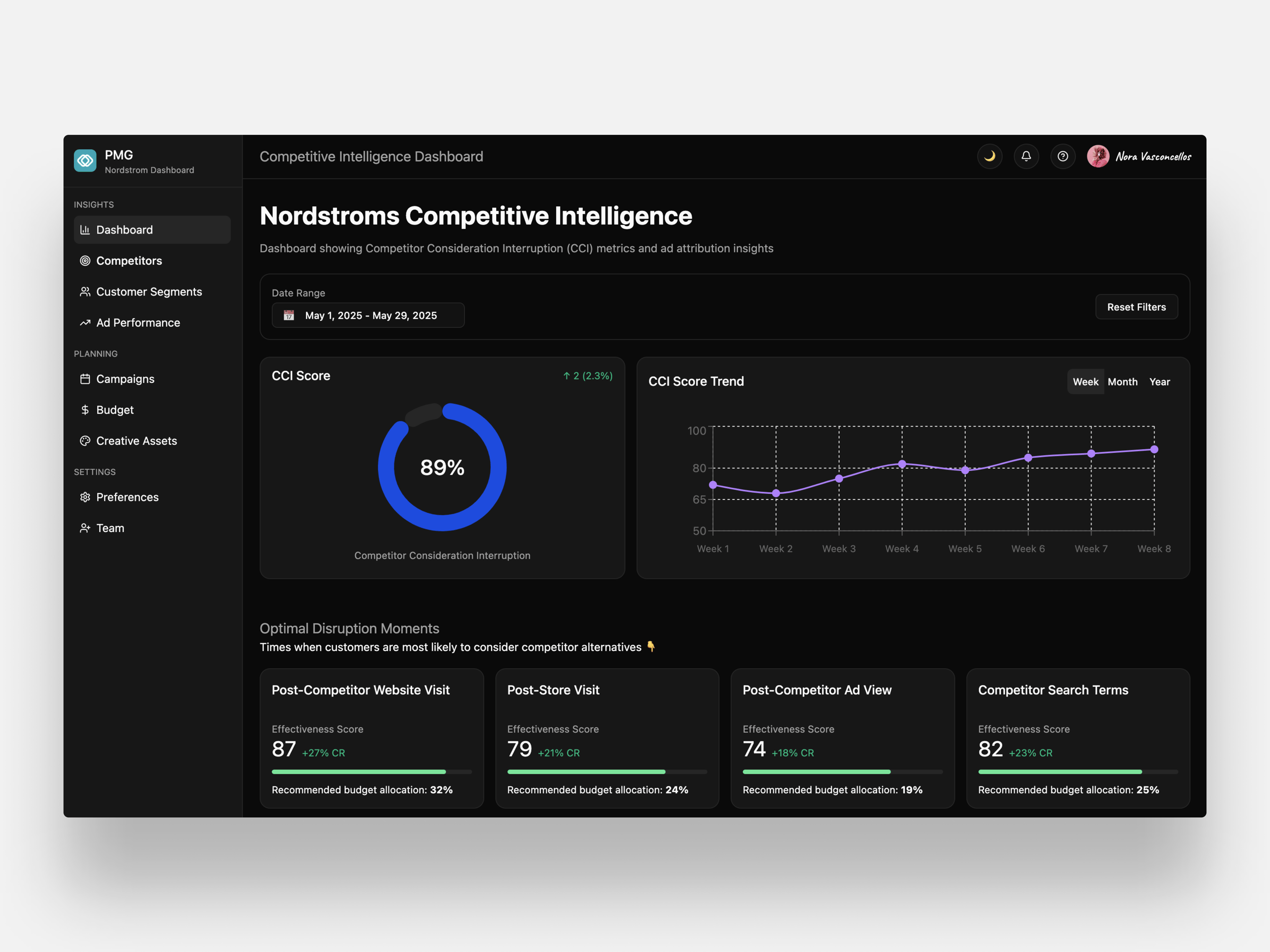This screenshot has width=1270, height=952.
Task: Open help question mark icon
Action: click(1063, 156)
